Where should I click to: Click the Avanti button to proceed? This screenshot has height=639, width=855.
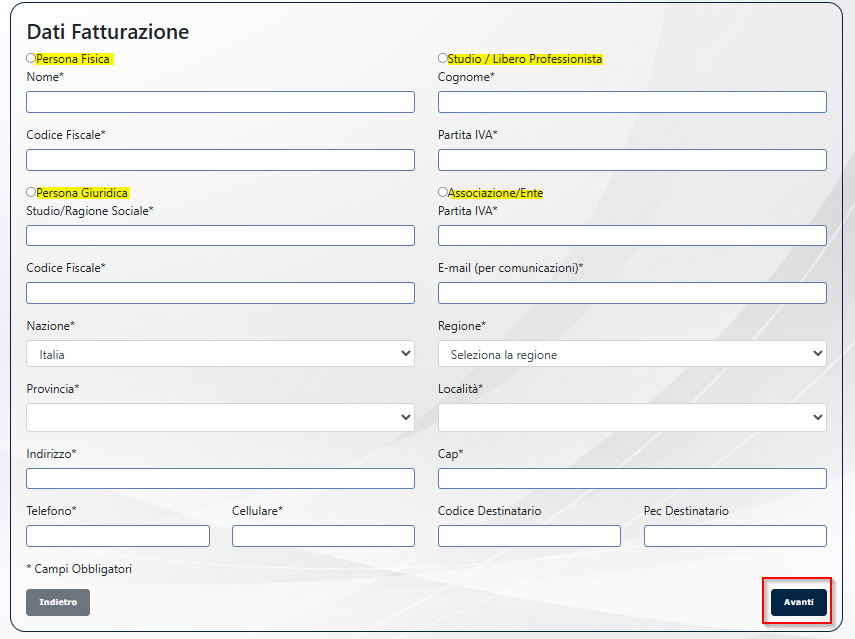coord(798,602)
